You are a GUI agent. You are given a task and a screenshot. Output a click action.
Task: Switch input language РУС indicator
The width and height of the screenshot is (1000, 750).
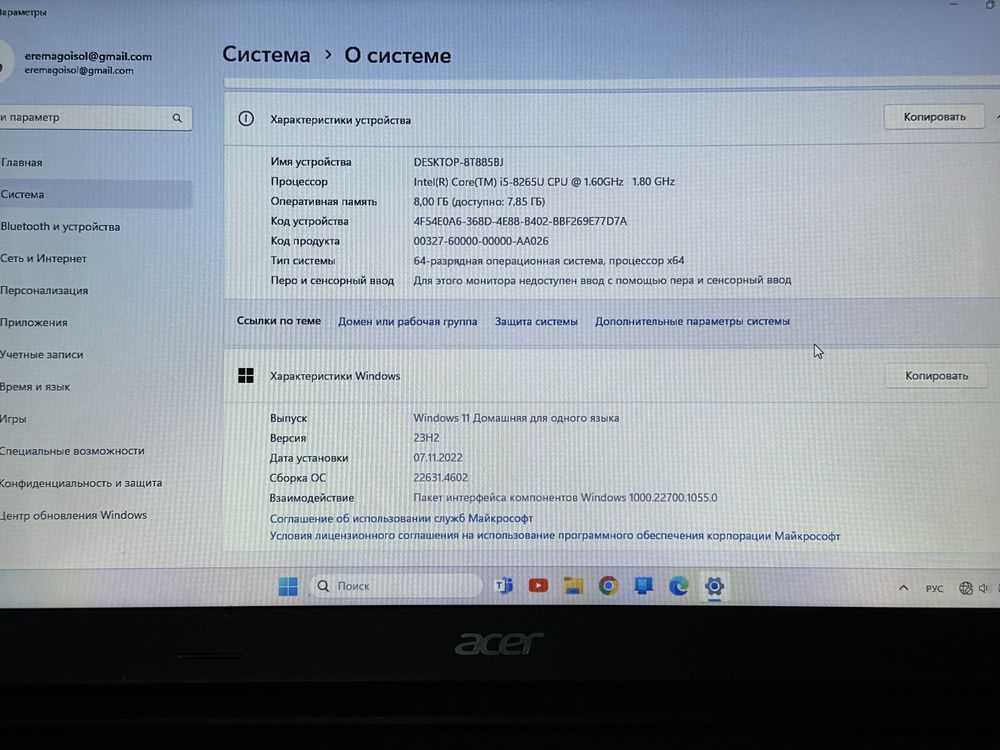(x=934, y=588)
